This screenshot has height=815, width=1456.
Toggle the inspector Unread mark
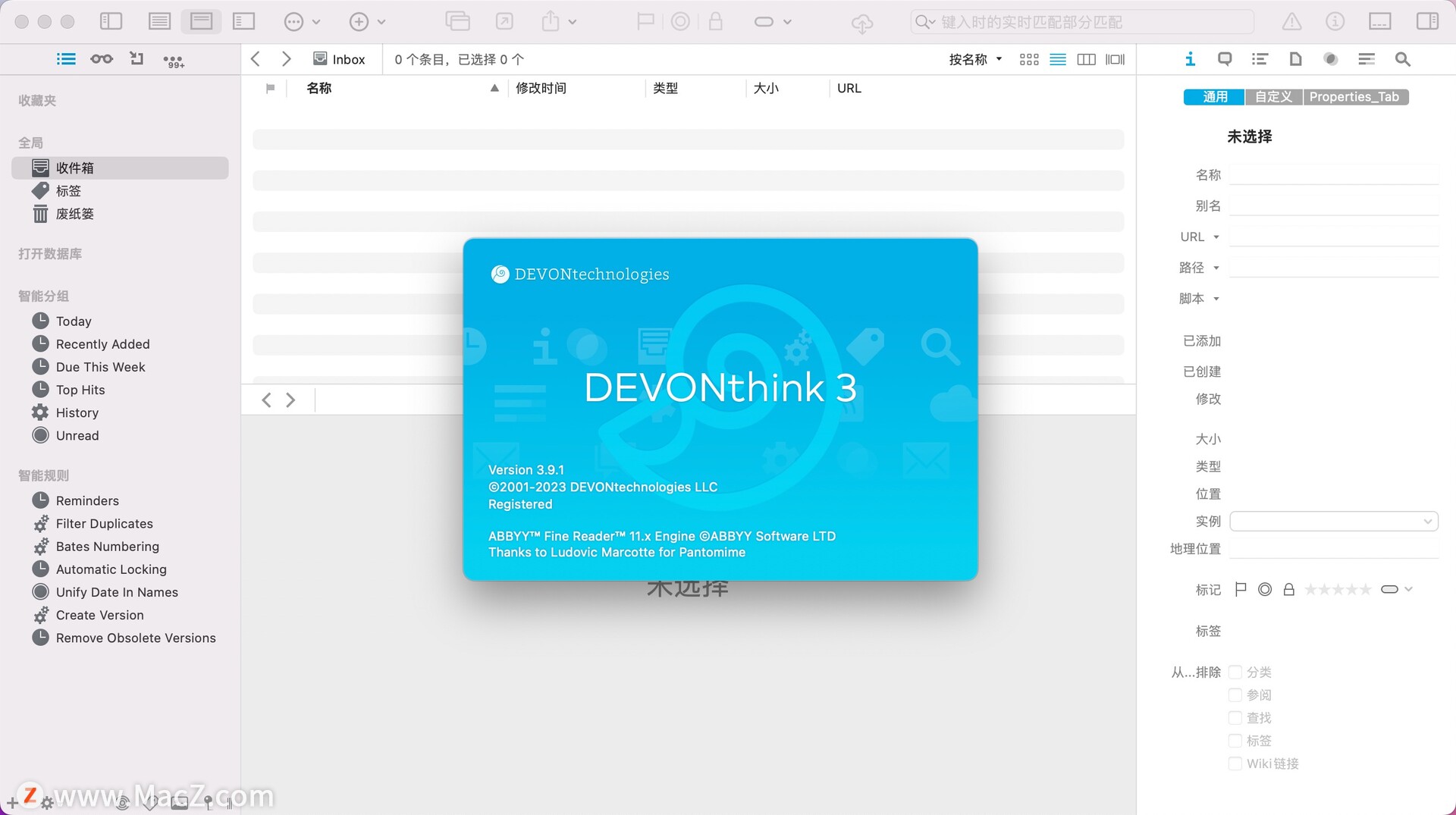pyautogui.click(x=1265, y=589)
